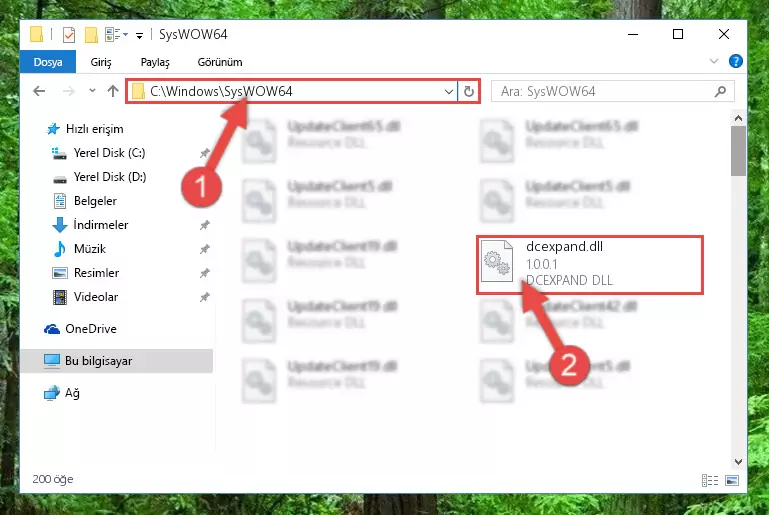Viewport: 769px width, 515px height.
Task: Click the dcexpand.dll file name
Action: point(564,247)
